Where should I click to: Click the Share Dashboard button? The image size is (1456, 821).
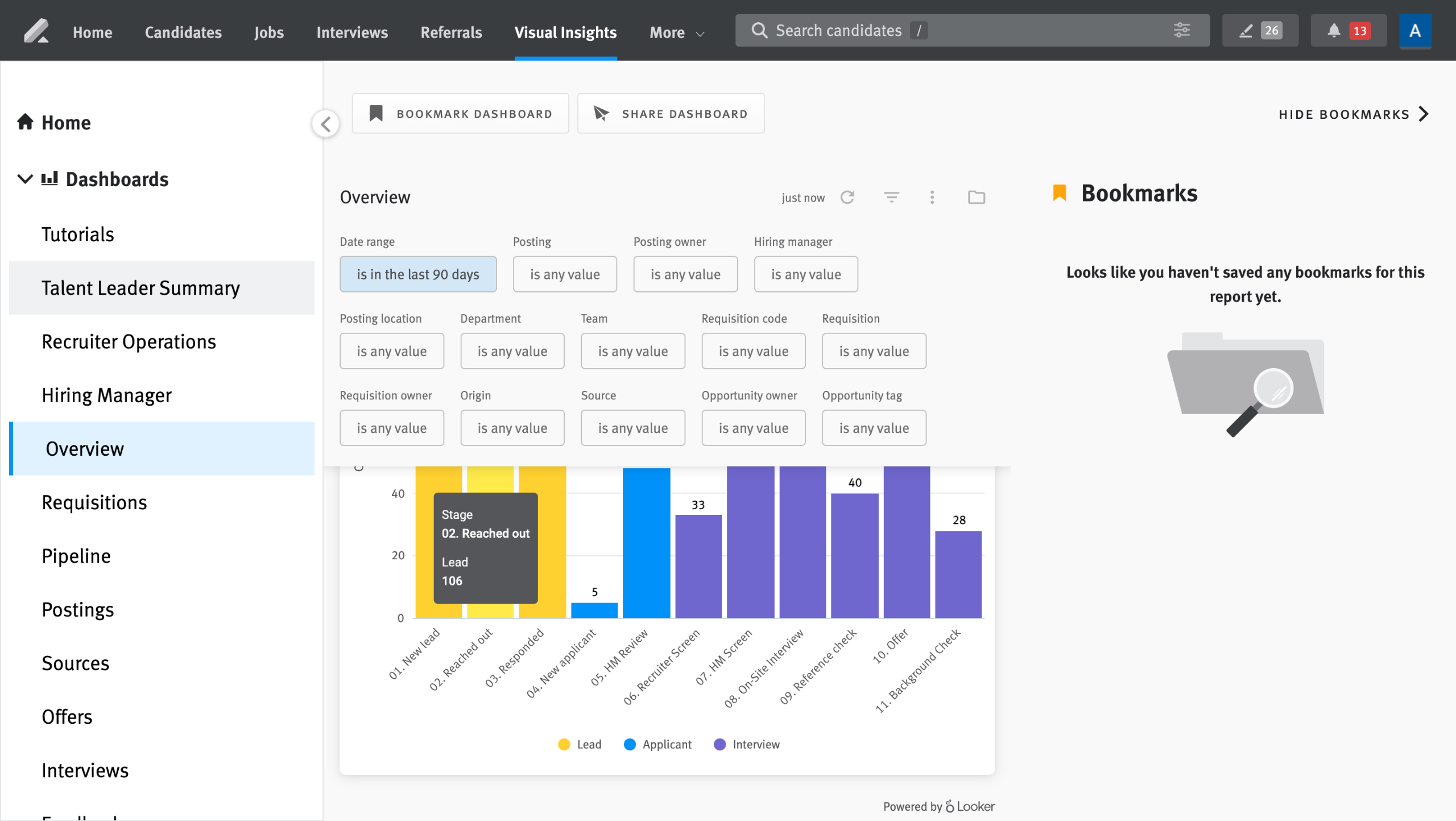(671, 114)
